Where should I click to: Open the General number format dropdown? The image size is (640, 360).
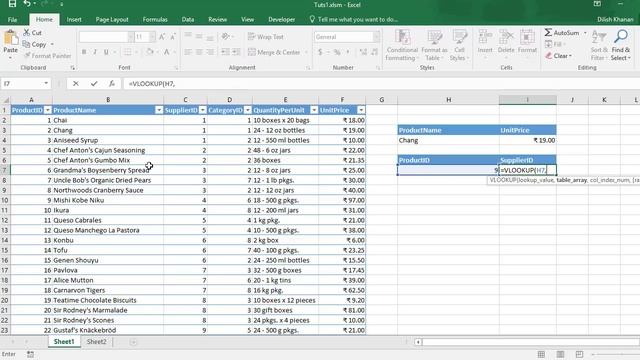[x=376, y=37]
